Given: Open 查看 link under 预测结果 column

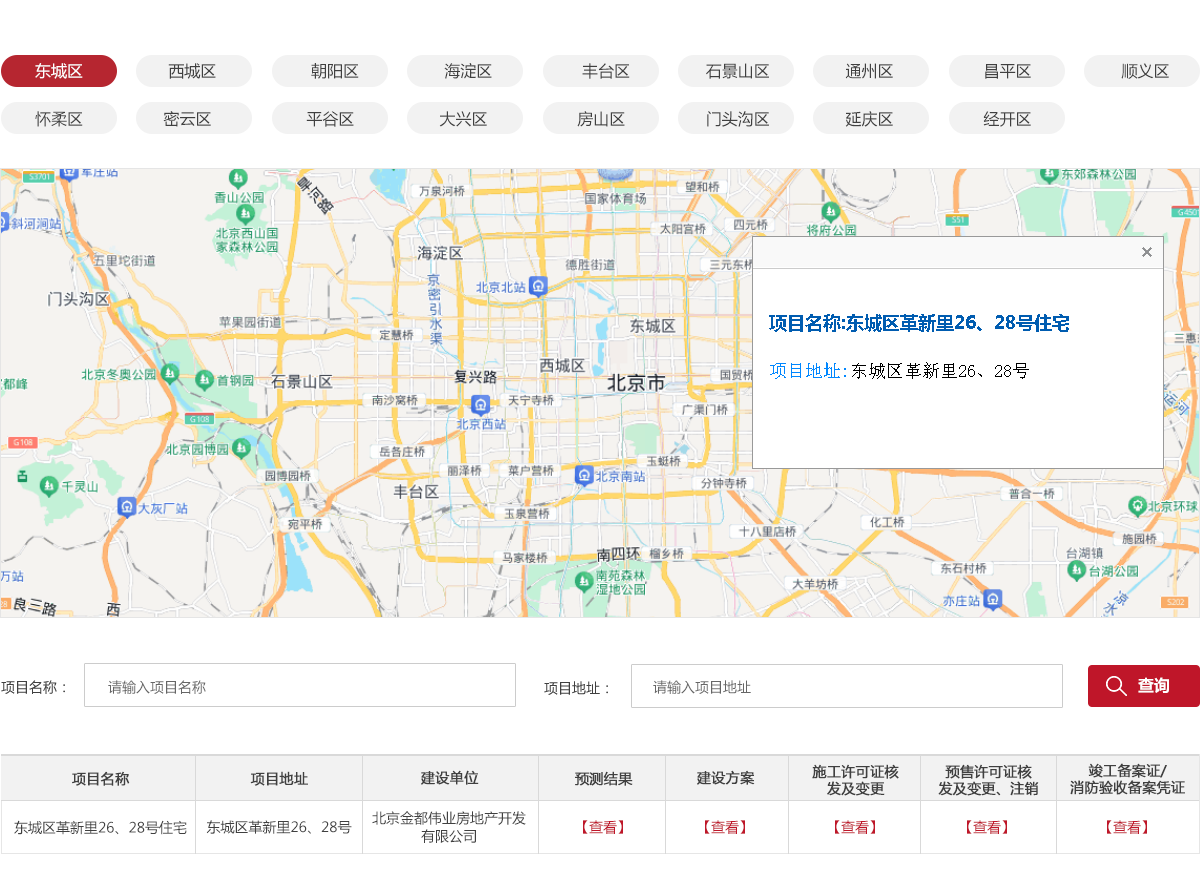Looking at the screenshot, I should click(x=603, y=827).
